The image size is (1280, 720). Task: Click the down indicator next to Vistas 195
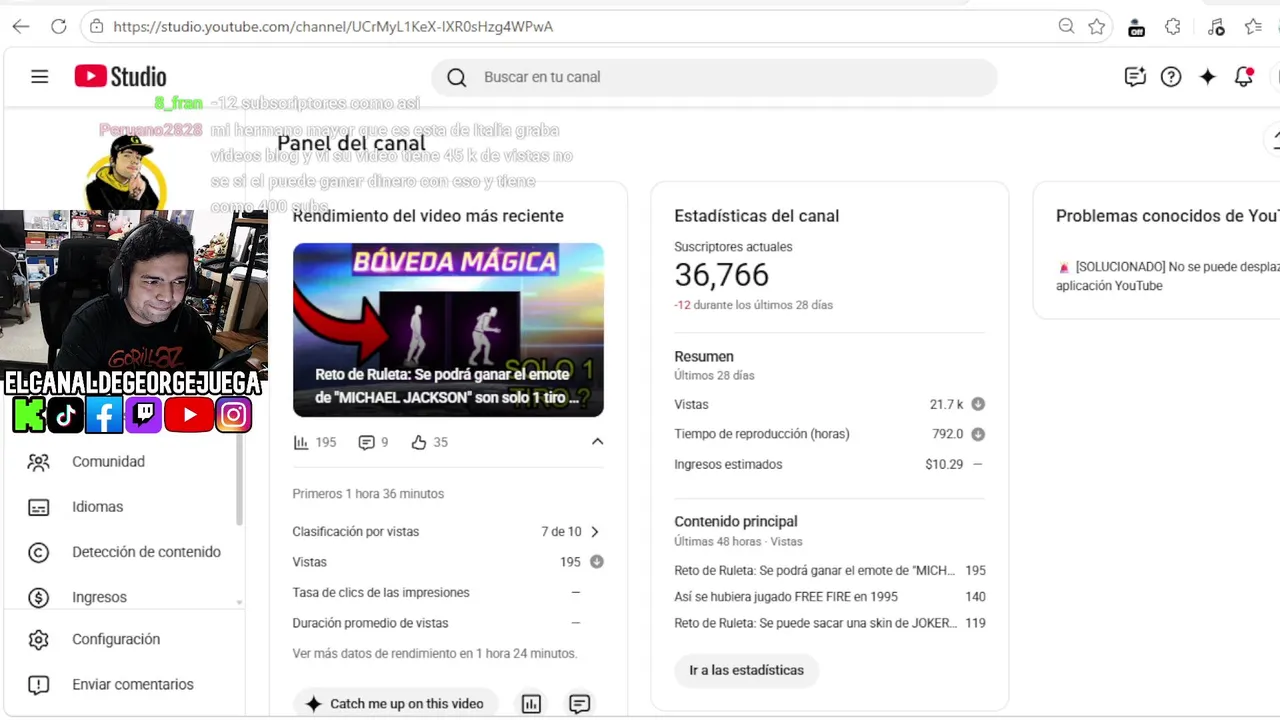597,562
